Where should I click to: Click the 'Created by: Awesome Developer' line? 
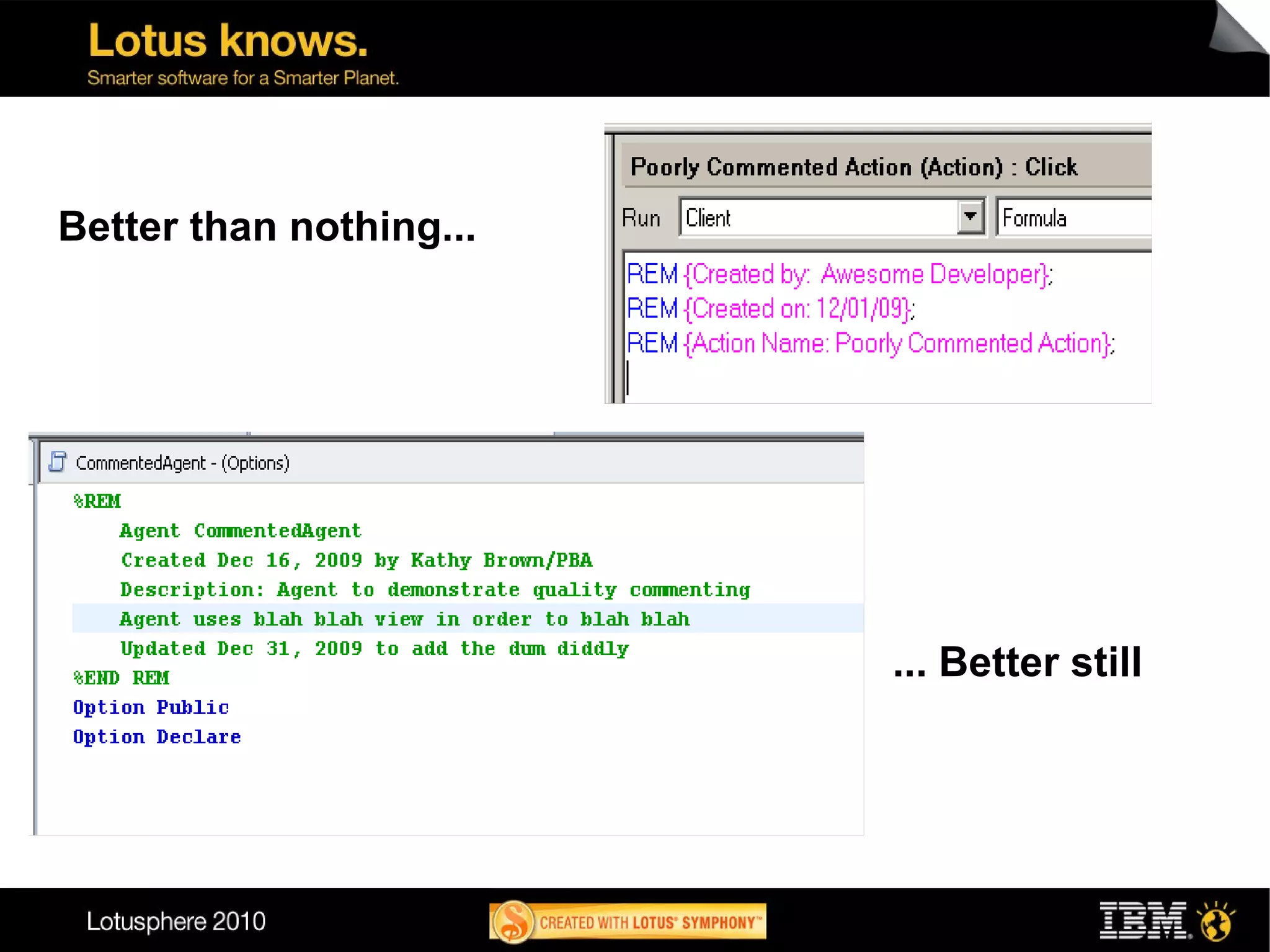tap(839, 274)
